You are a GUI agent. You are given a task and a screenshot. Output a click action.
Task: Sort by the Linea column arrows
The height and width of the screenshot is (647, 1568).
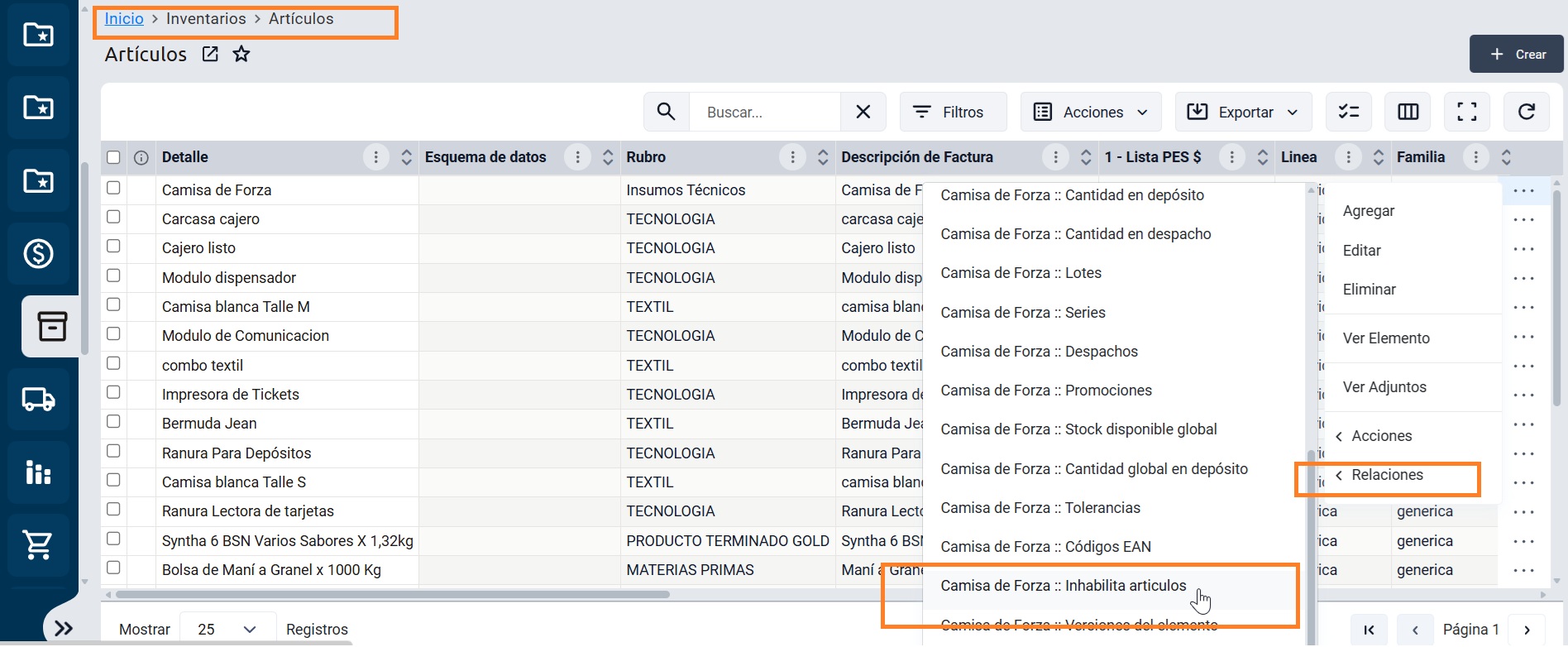1378,157
